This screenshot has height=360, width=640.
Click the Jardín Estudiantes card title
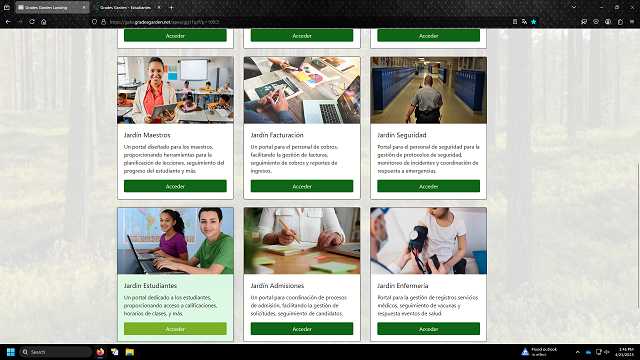click(x=150, y=286)
